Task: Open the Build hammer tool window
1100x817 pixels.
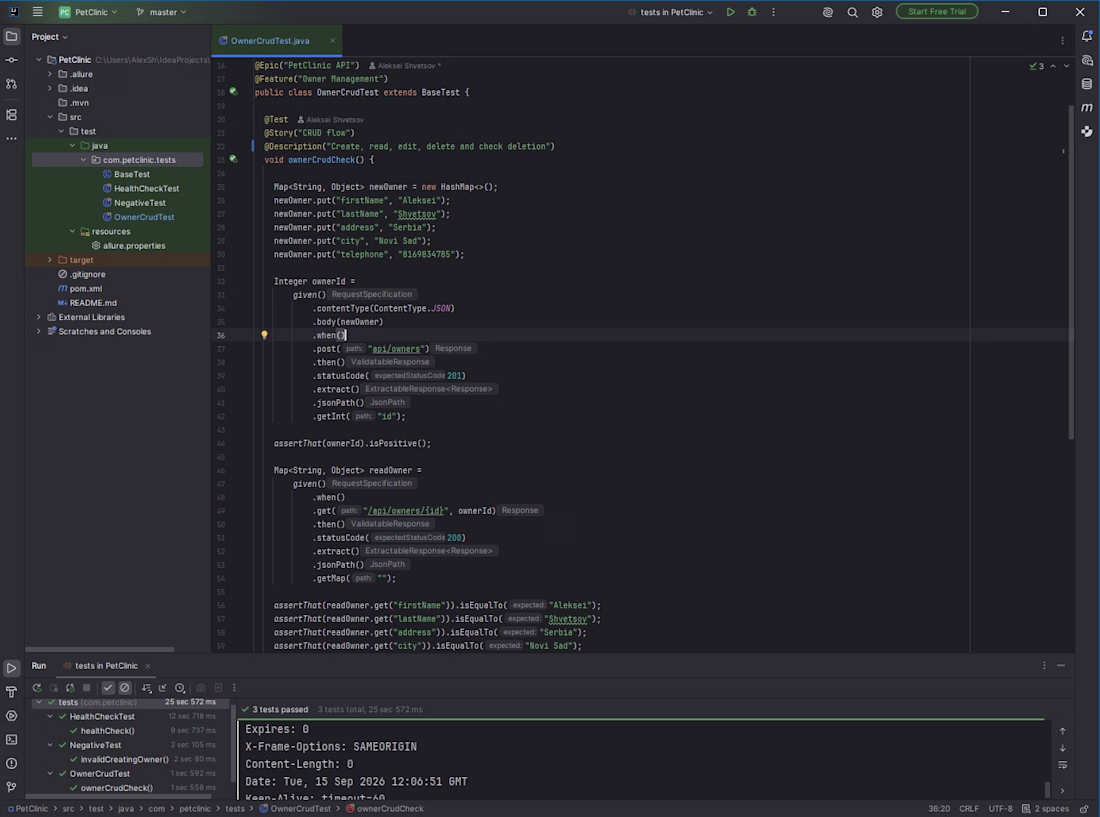Action: [11, 692]
